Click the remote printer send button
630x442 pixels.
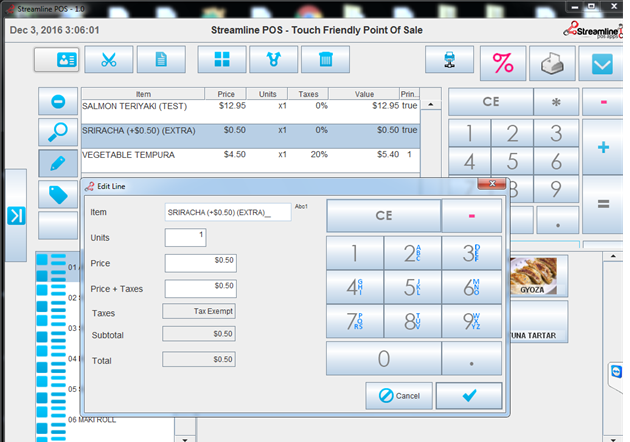click(x=450, y=59)
